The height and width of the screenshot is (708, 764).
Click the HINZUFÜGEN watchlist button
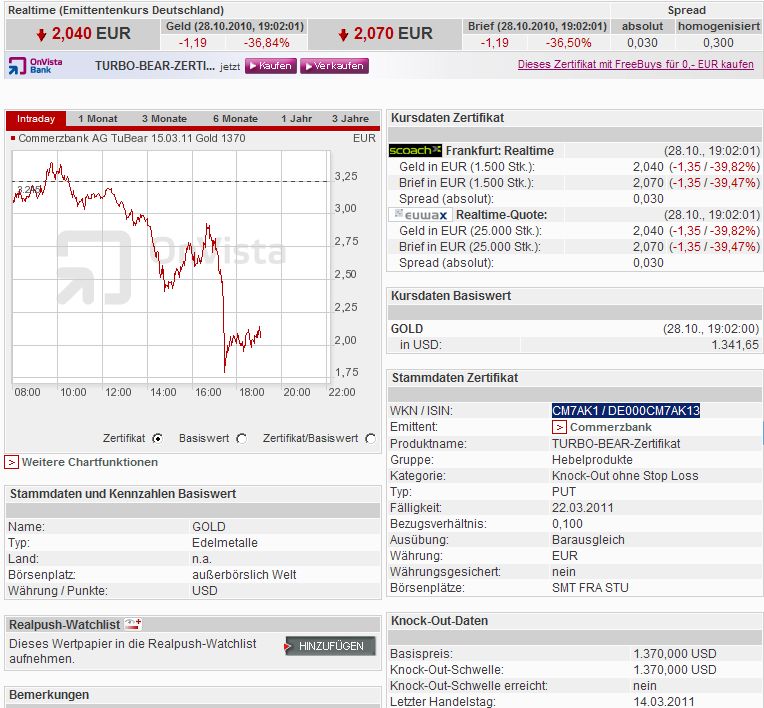(330, 646)
